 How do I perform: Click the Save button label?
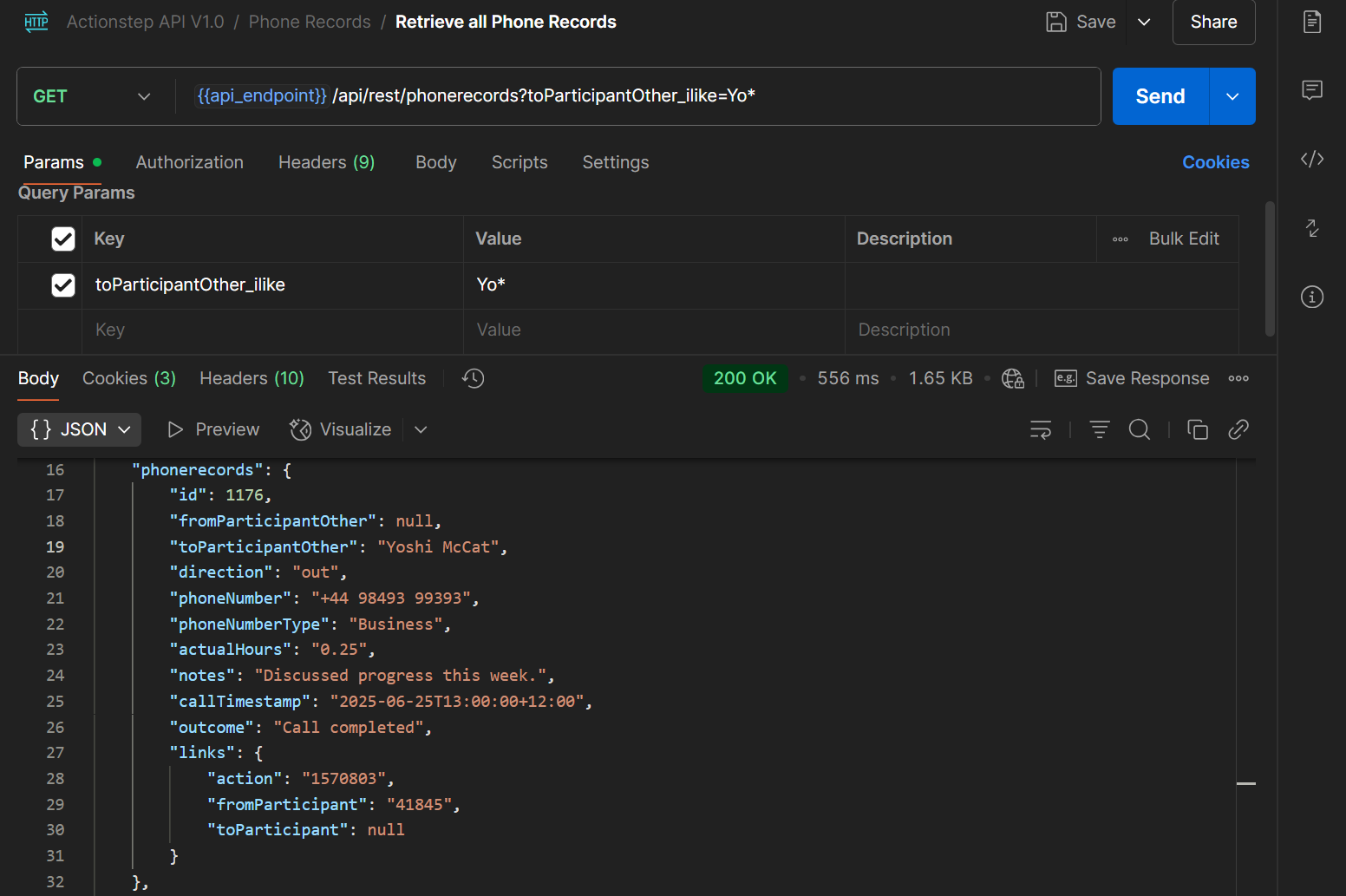point(1096,22)
